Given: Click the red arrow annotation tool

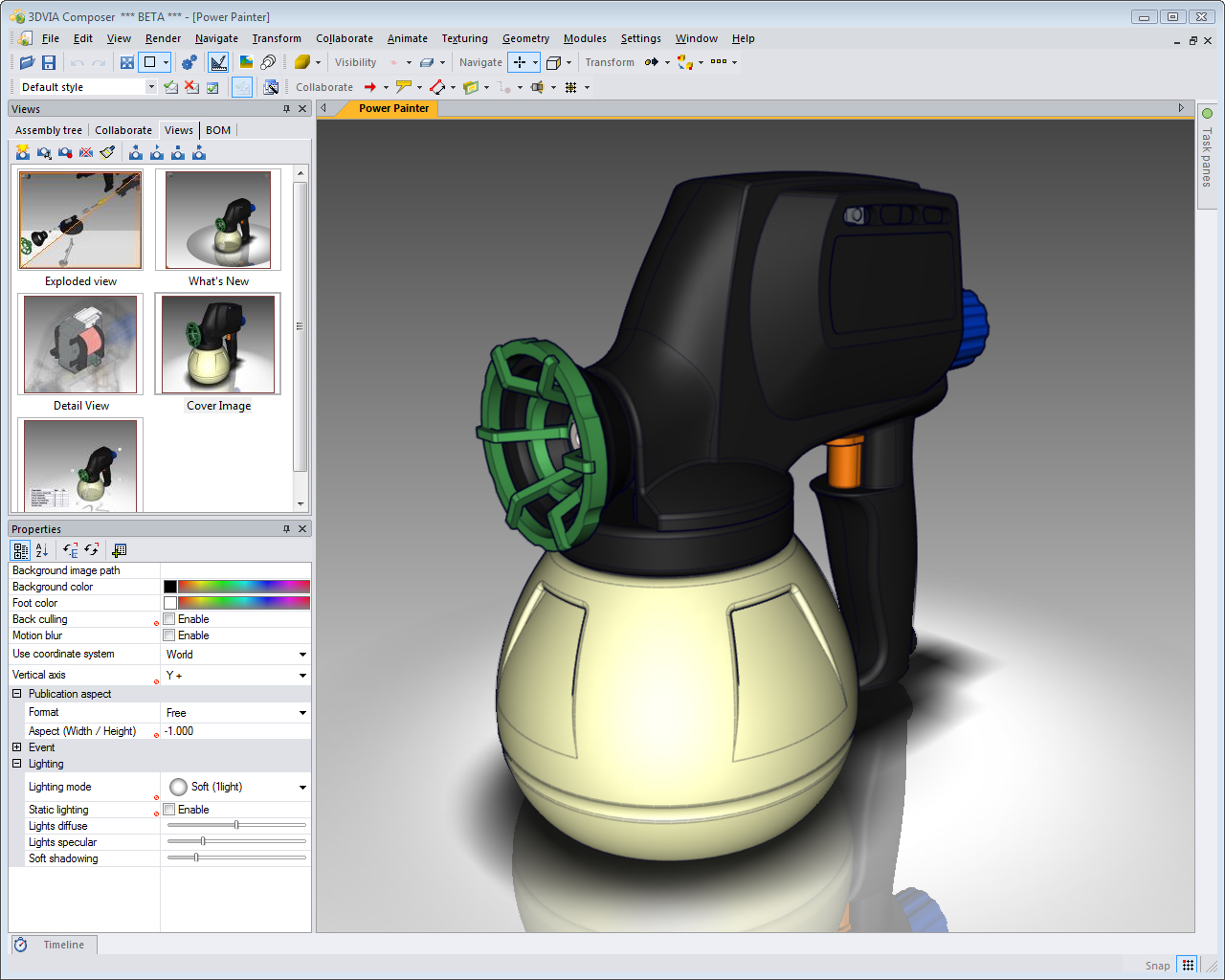Looking at the screenshot, I should (x=370, y=87).
